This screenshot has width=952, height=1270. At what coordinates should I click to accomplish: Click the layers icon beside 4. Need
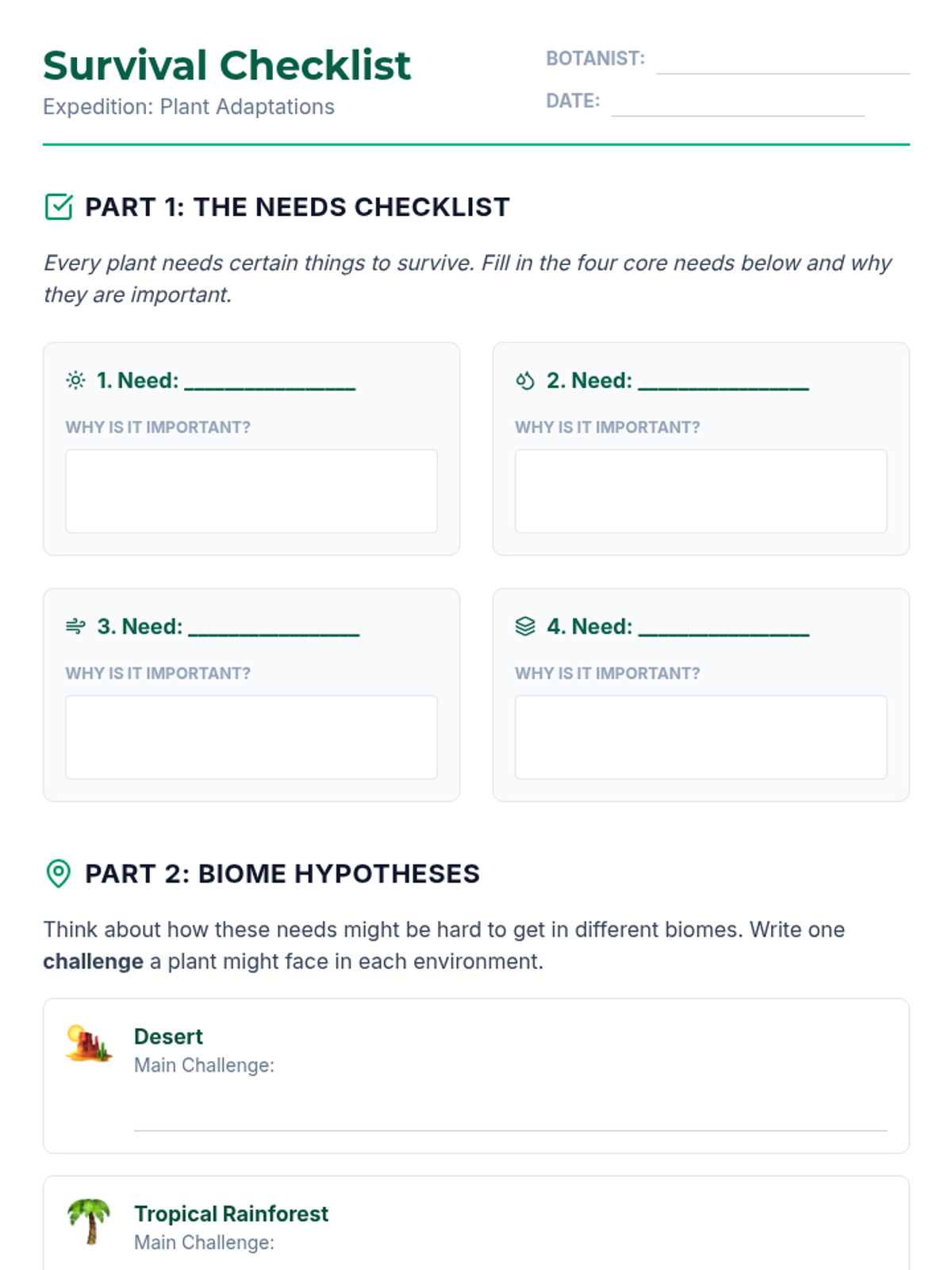(x=525, y=627)
